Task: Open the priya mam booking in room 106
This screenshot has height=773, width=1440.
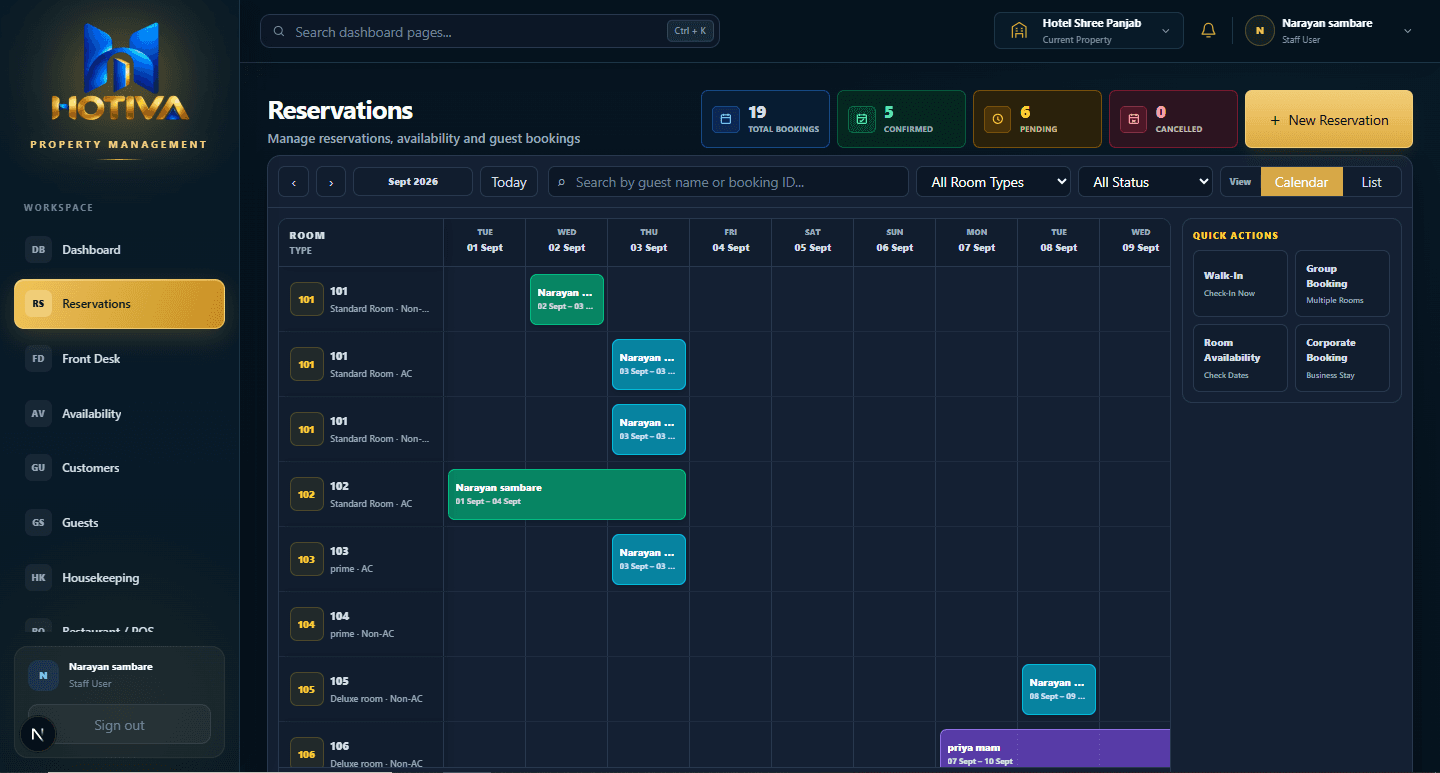Action: 1055,750
